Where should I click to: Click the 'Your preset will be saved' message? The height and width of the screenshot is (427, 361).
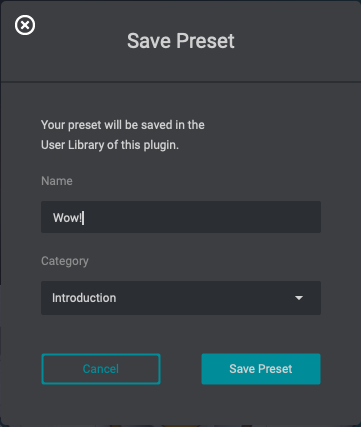[x=123, y=125]
